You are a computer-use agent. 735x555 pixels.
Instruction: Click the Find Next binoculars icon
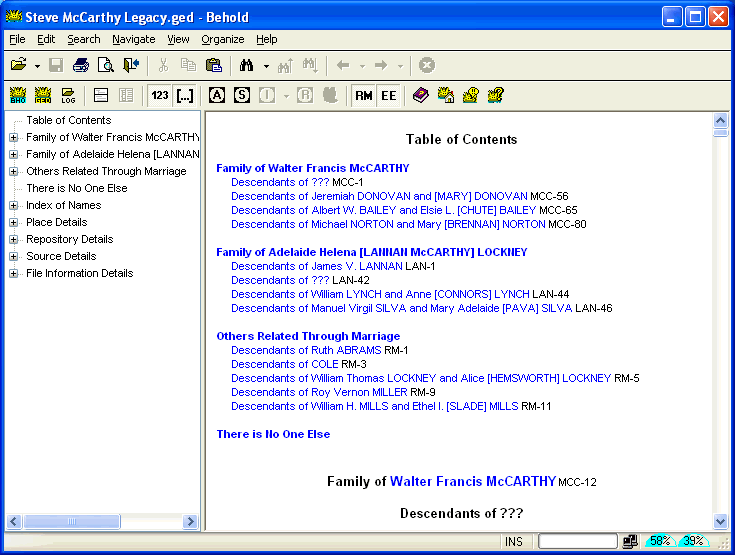click(x=310, y=65)
